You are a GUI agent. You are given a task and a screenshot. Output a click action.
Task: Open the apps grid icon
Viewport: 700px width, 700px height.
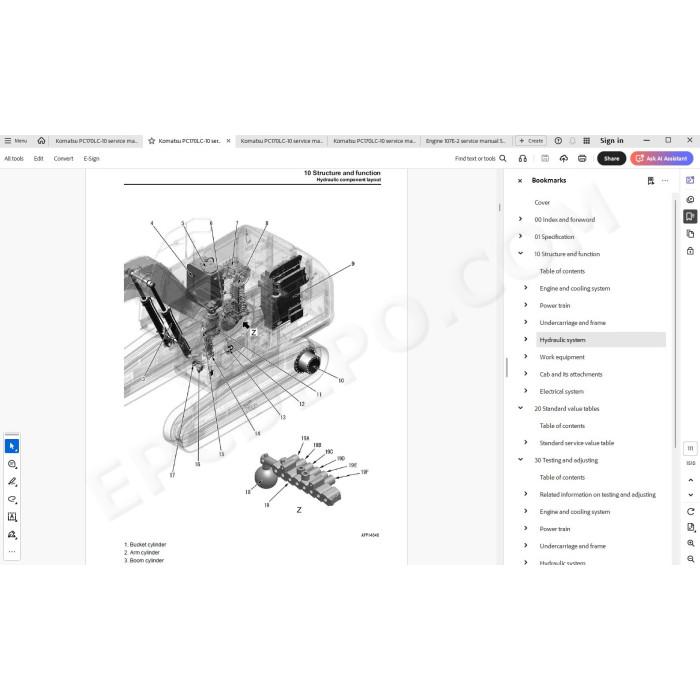[587, 141]
